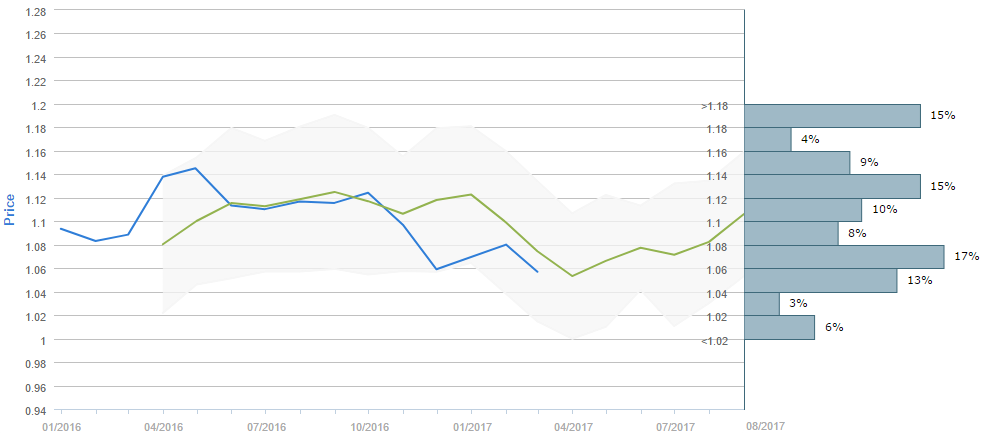This screenshot has width=985, height=439.
Task: Click the 04/2016 date label
Action: tap(163, 427)
